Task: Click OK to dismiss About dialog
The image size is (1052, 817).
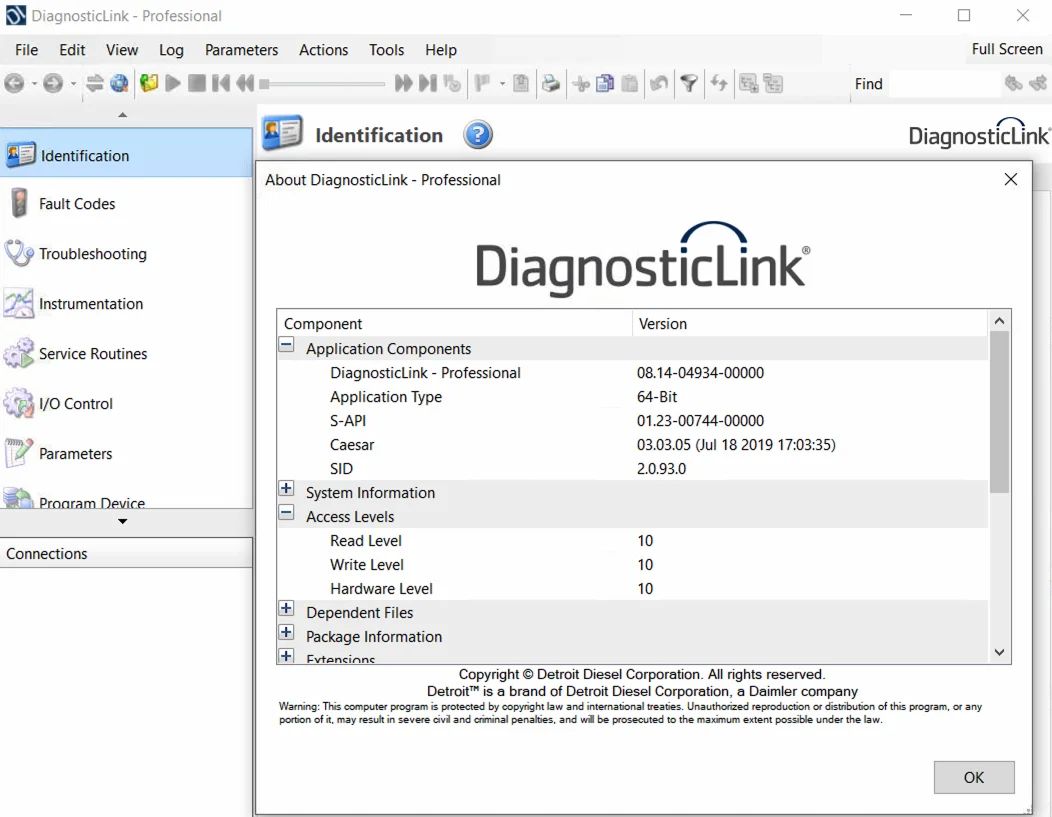Action: [x=973, y=777]
